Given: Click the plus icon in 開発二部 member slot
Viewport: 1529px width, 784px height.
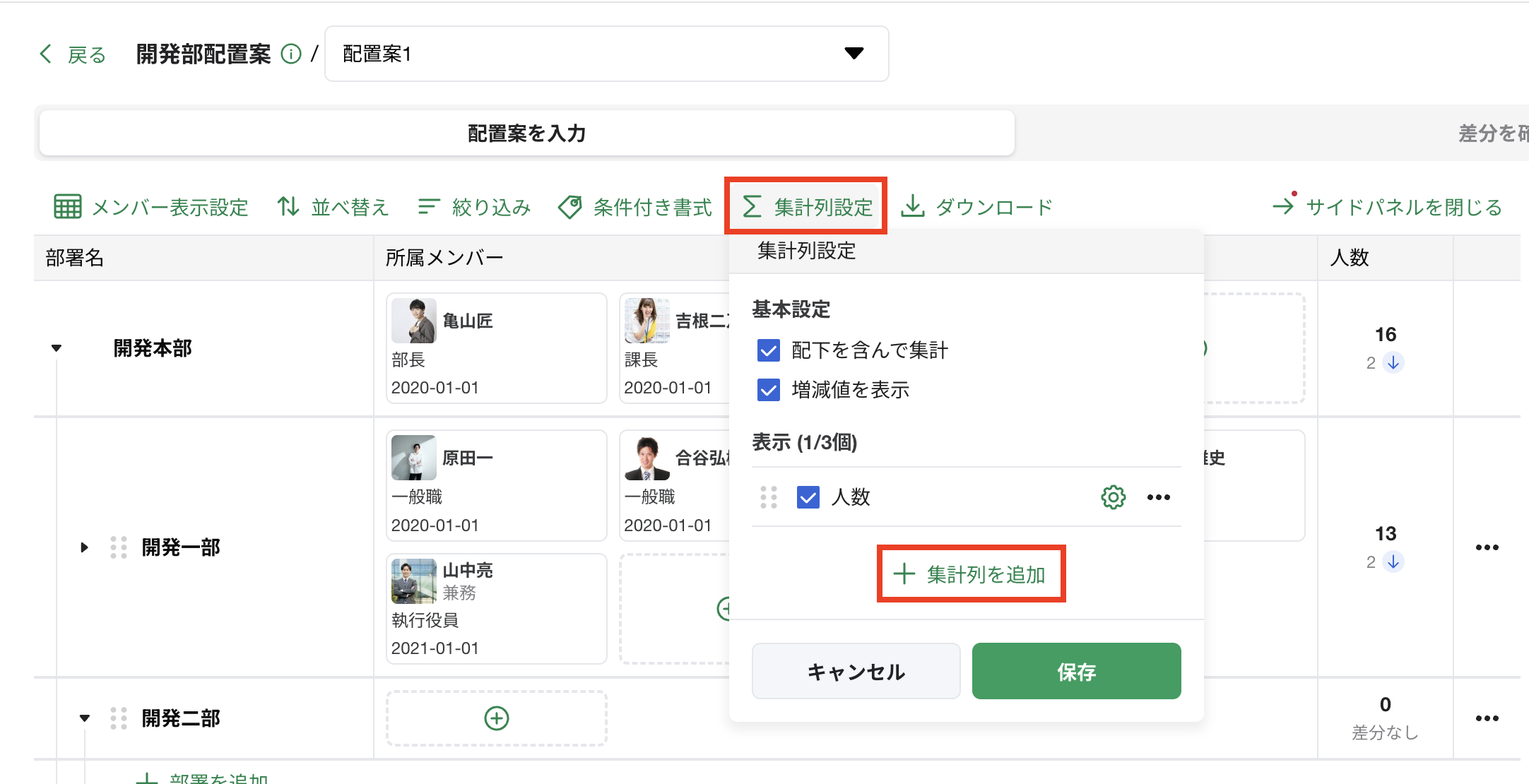Looking at the screenshot, I should (x=496, y=718).
